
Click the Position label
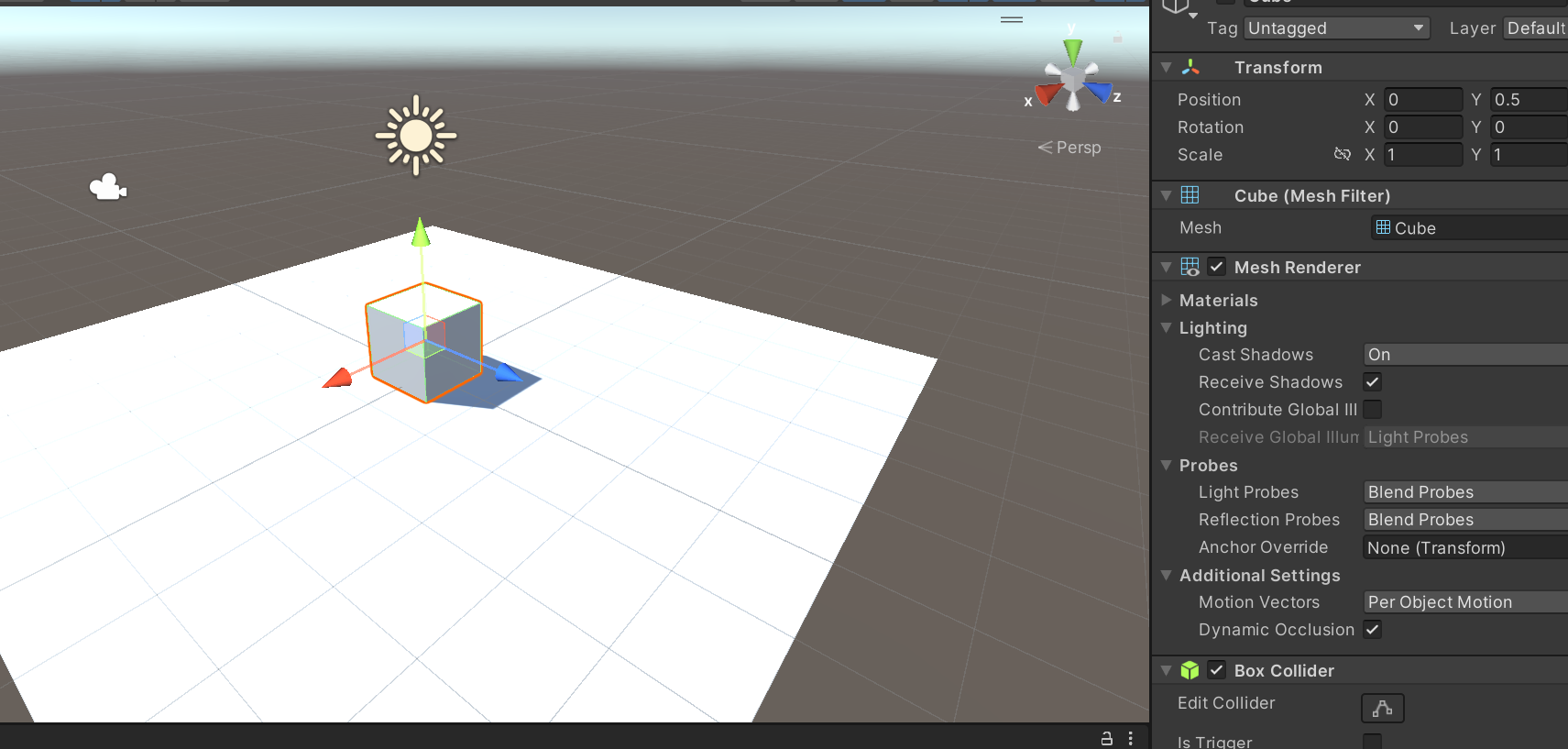pos(1209,100)
